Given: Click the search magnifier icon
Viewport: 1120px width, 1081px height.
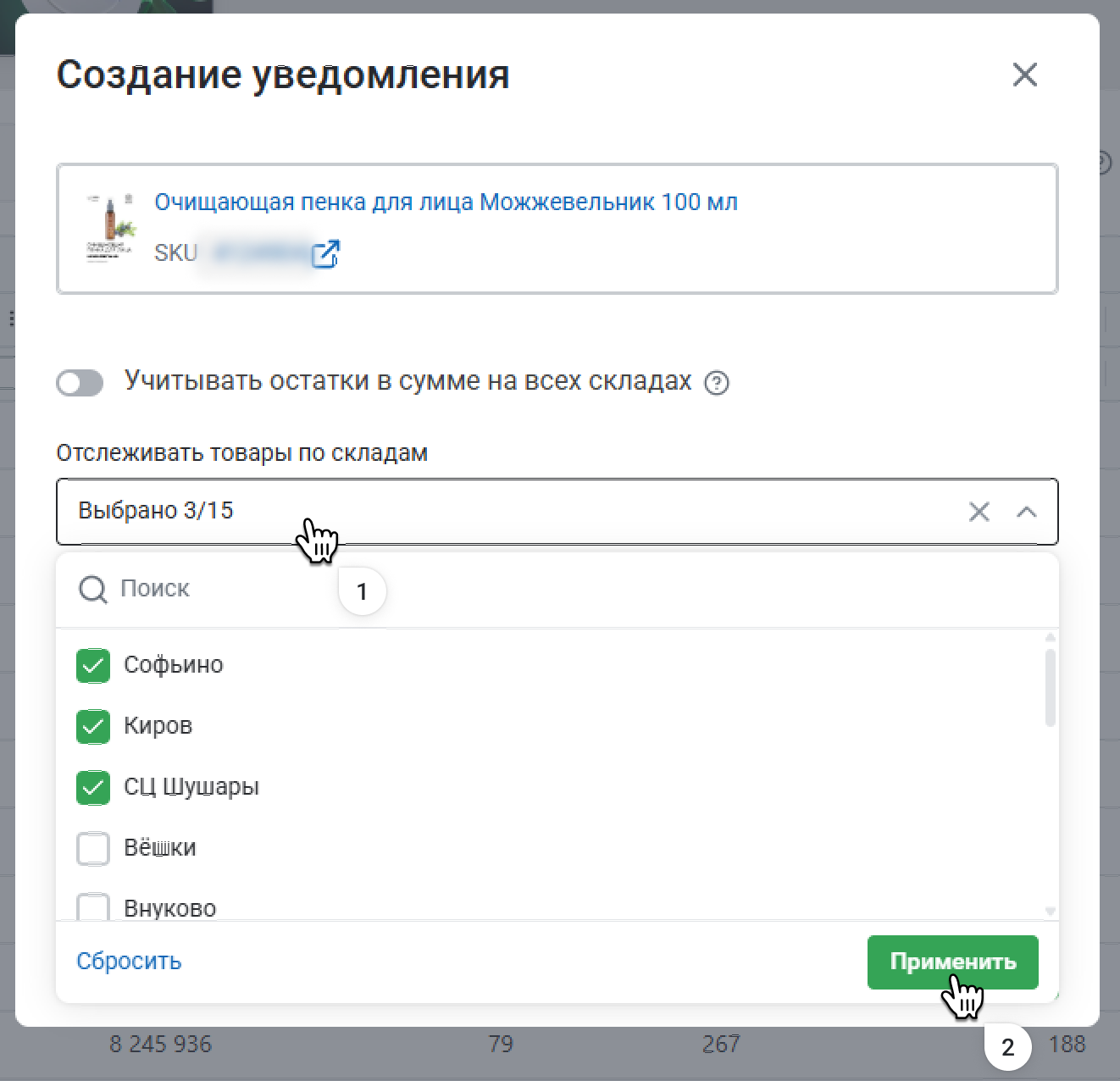Looking at the screenshot, I should pos(92,590).
